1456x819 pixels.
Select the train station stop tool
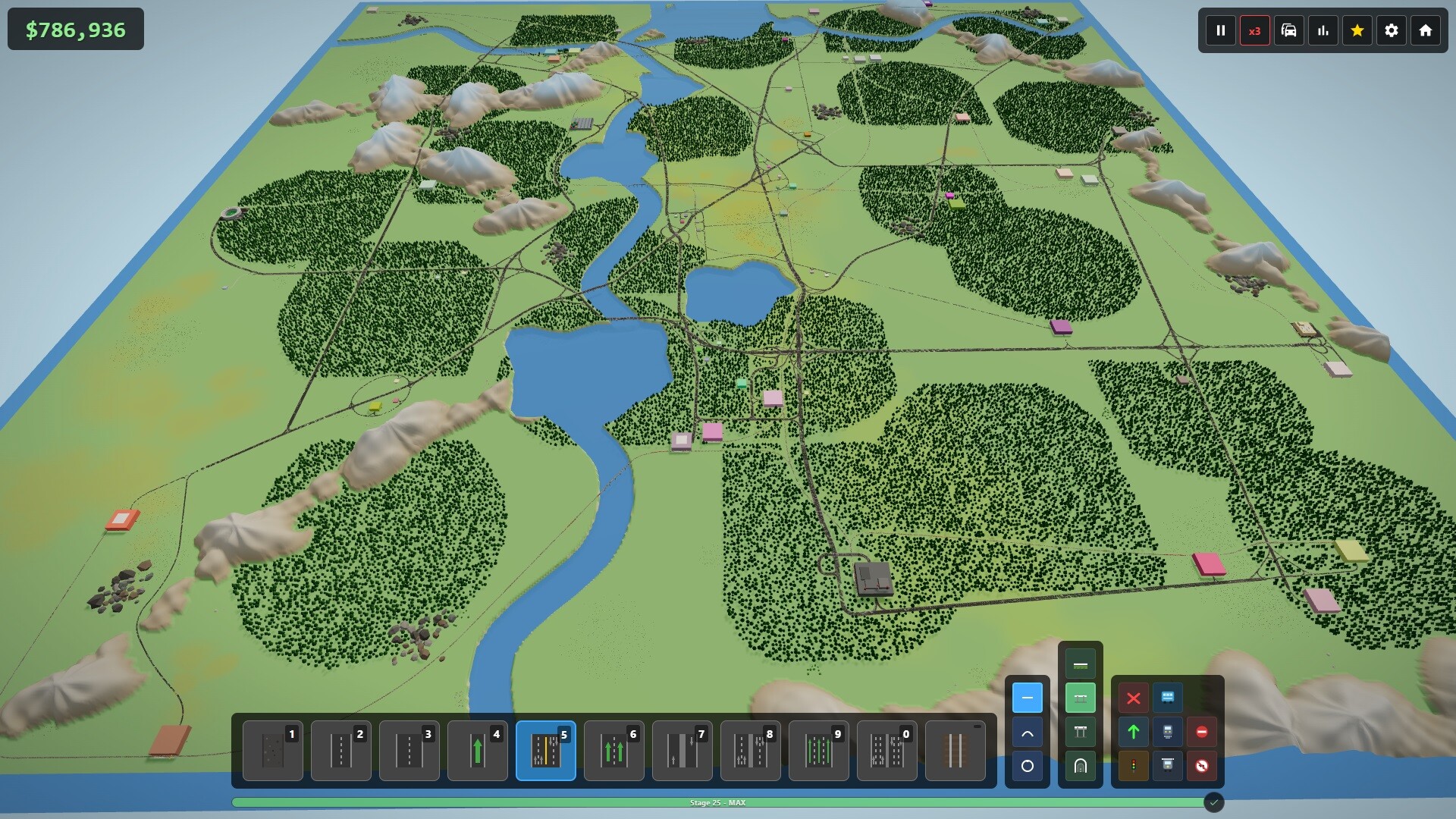(1168, 766)
